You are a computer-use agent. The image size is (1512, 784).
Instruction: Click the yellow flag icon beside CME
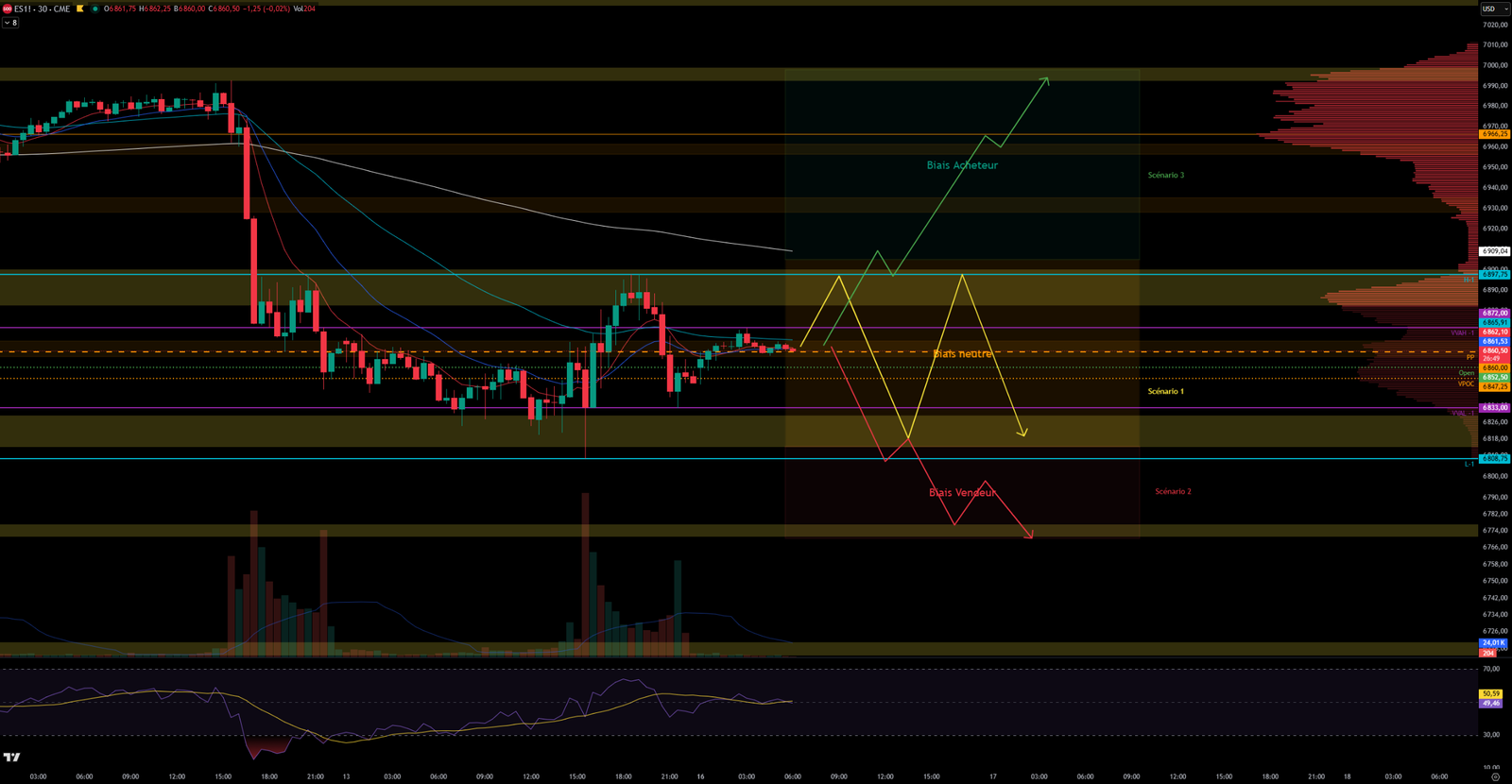[80, 9]
